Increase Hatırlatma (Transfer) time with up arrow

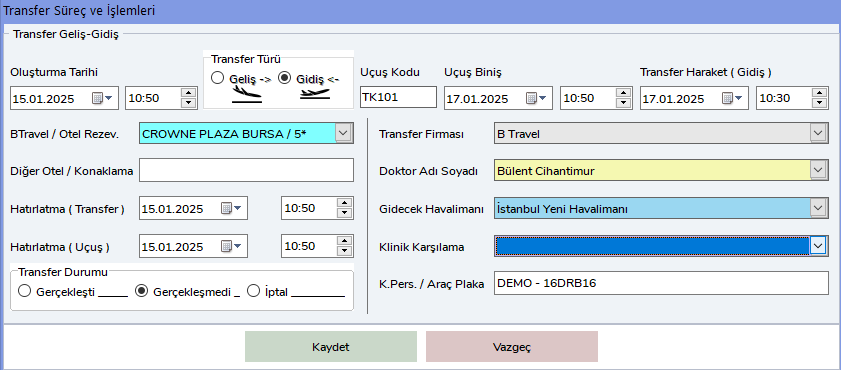coord(345,203)
